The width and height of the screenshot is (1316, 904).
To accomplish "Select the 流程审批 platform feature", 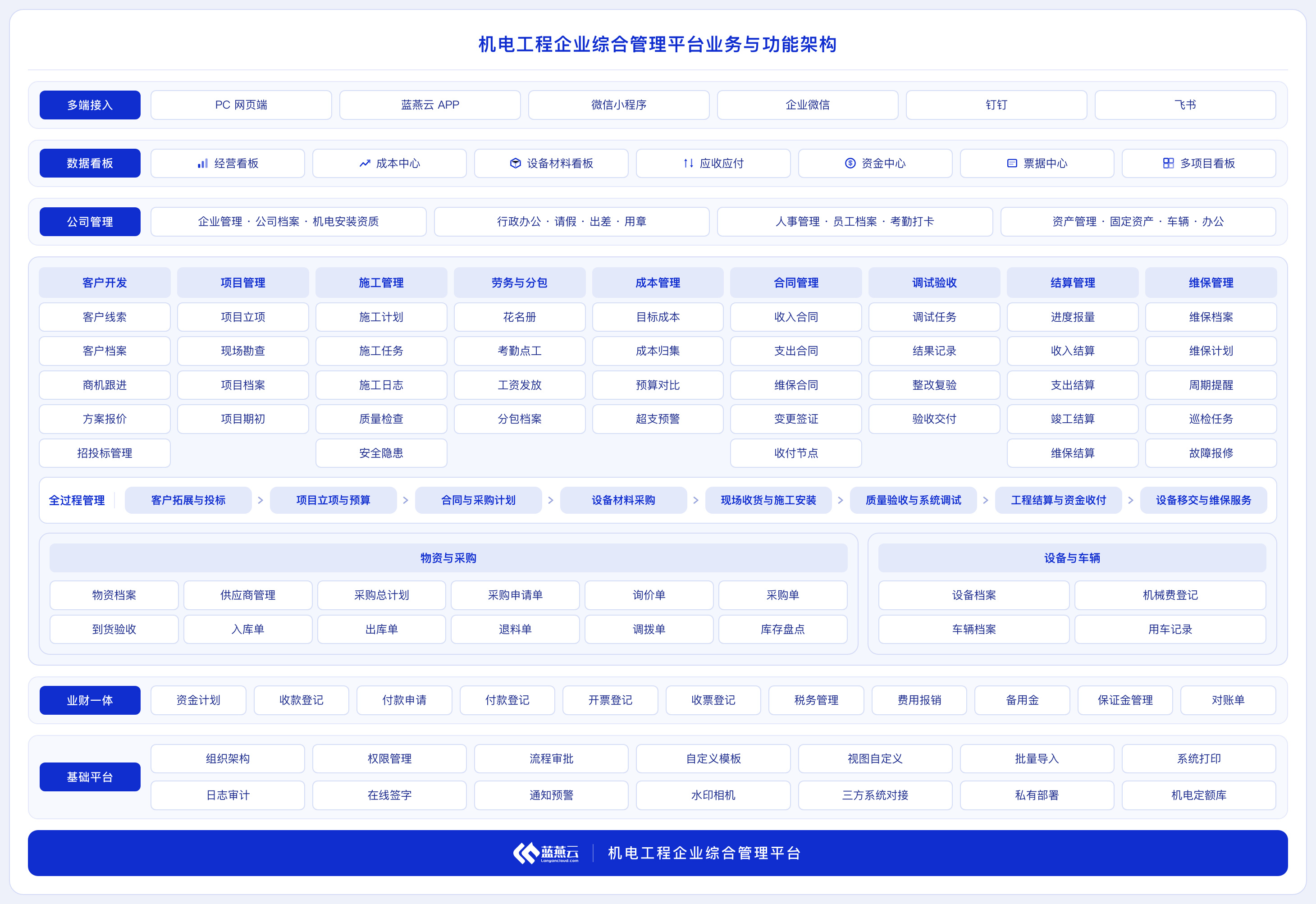I will pos(551,758).
